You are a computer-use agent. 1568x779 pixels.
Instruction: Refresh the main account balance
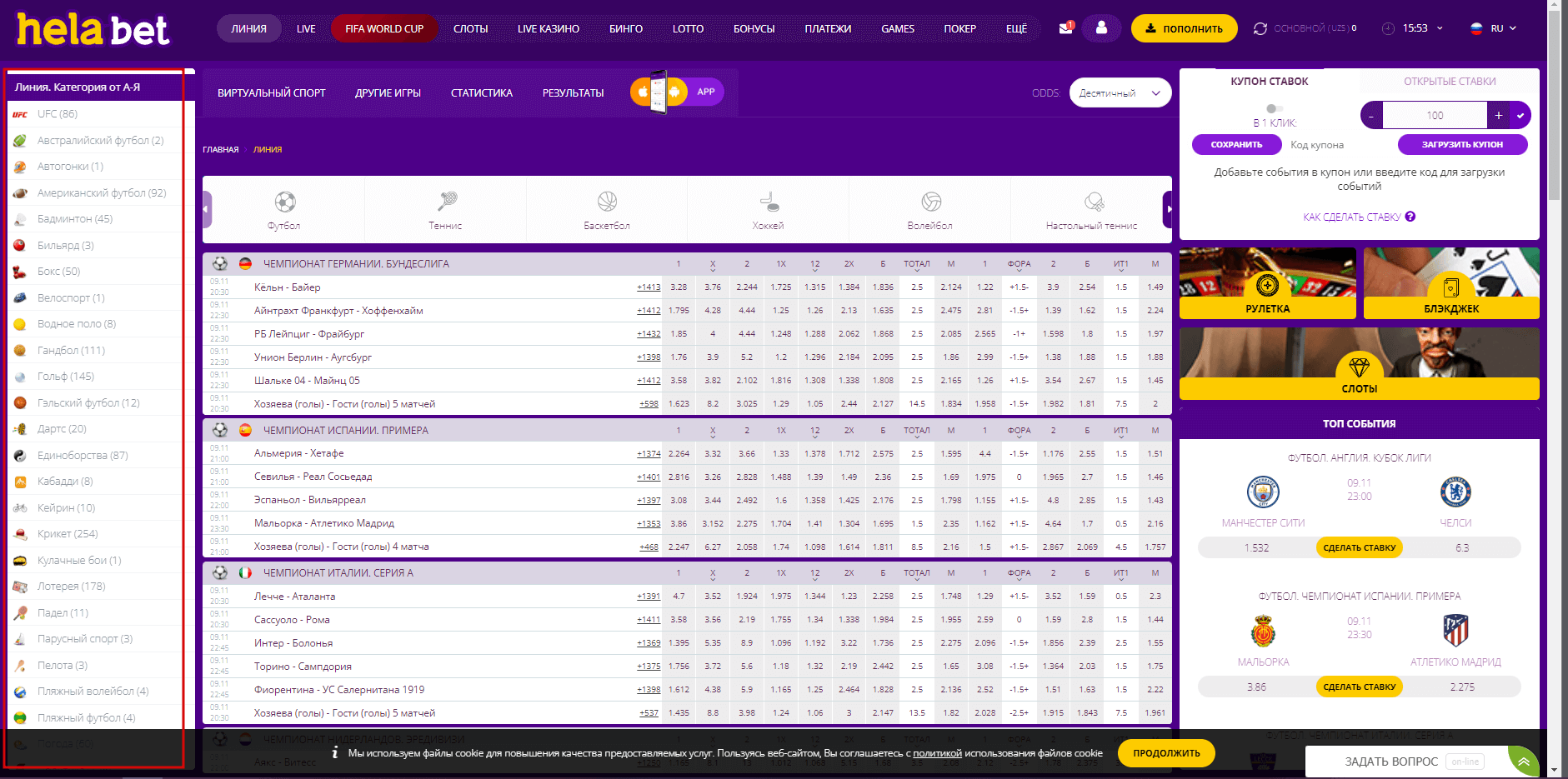click(x=1260, y=28)
